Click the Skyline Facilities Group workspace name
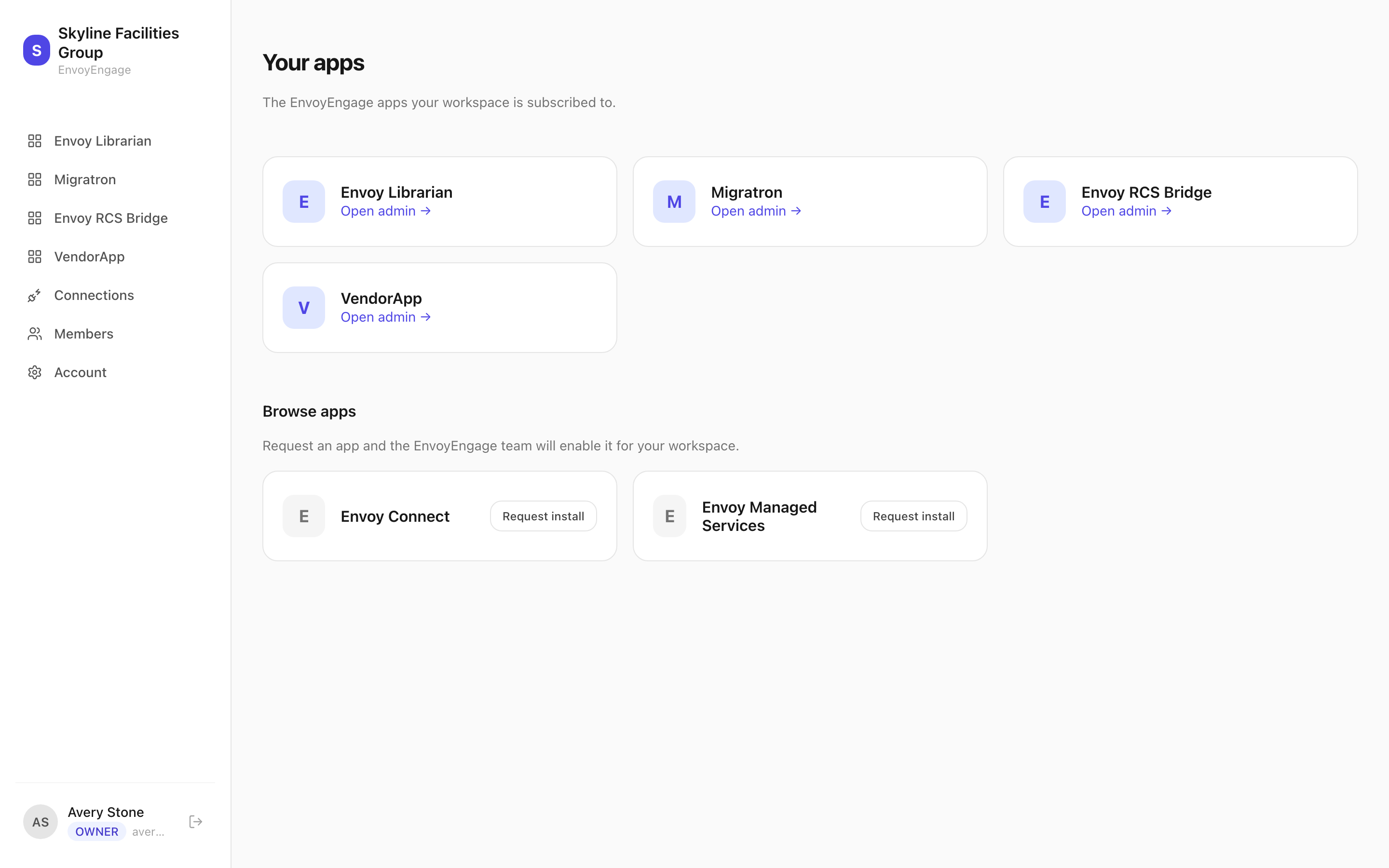 [118, 42]
